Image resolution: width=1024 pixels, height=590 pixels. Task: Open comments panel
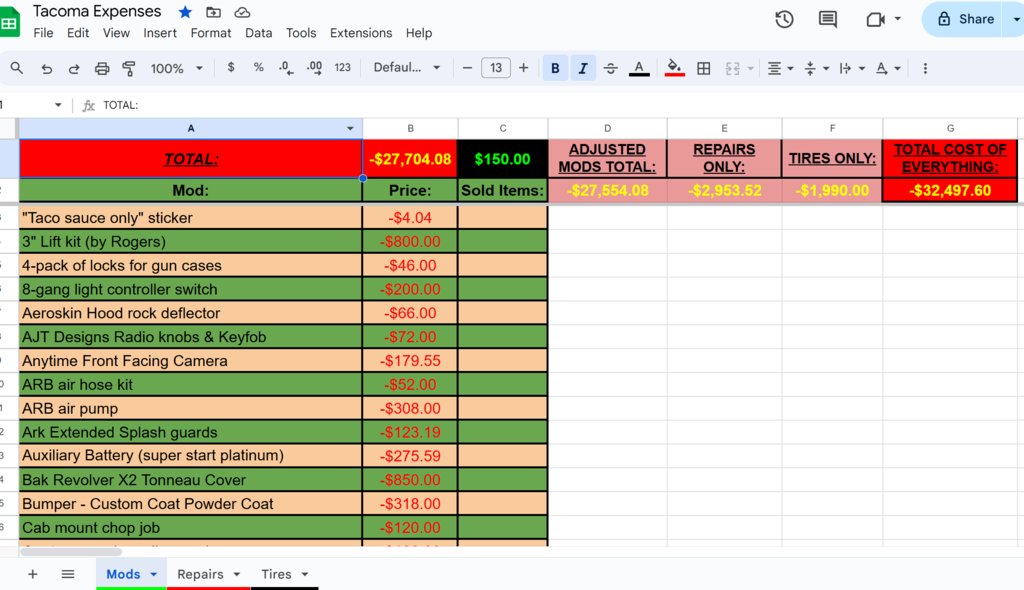827,19
